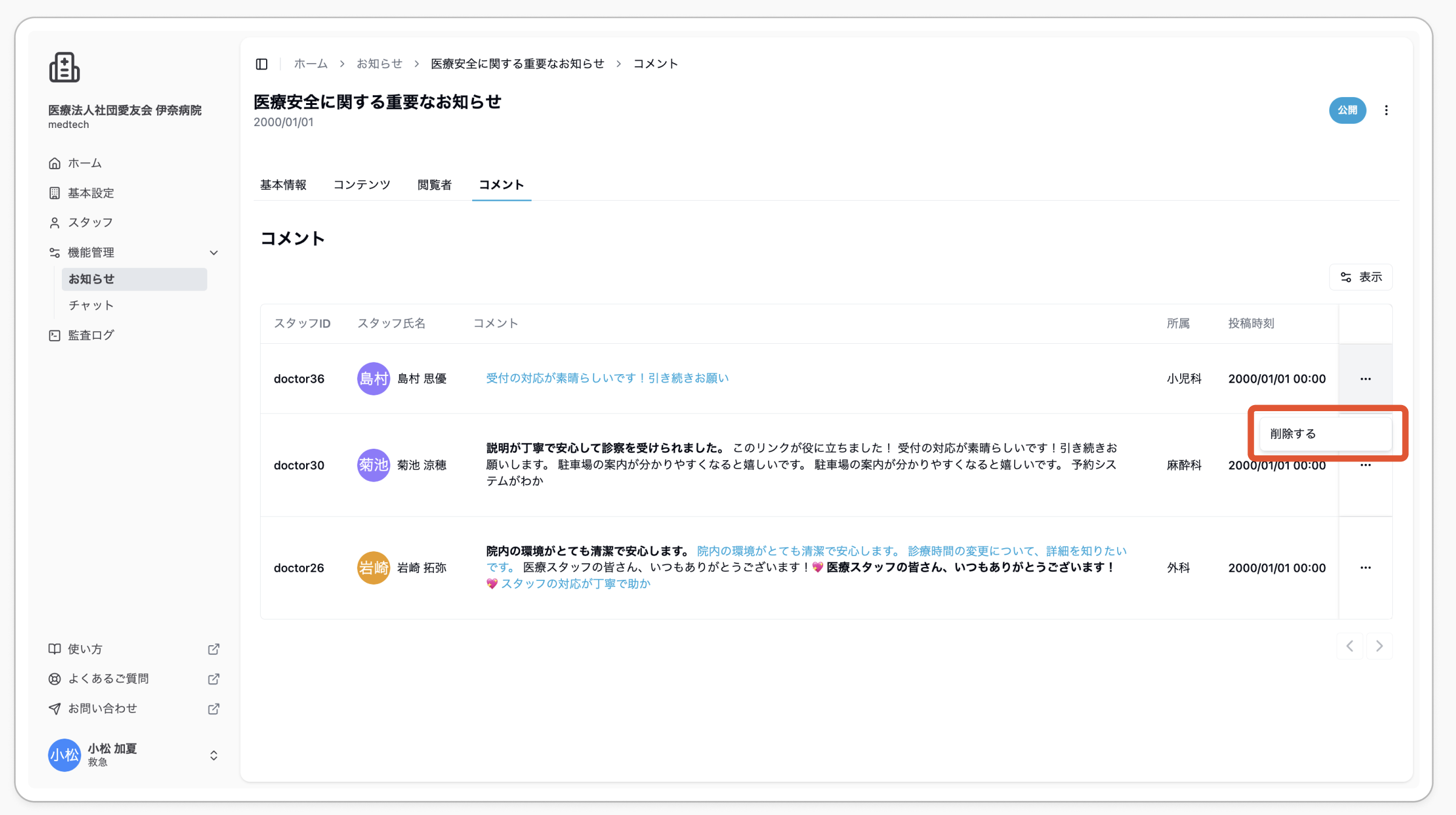Go to ホーム in sidebar

click(85, 164)
